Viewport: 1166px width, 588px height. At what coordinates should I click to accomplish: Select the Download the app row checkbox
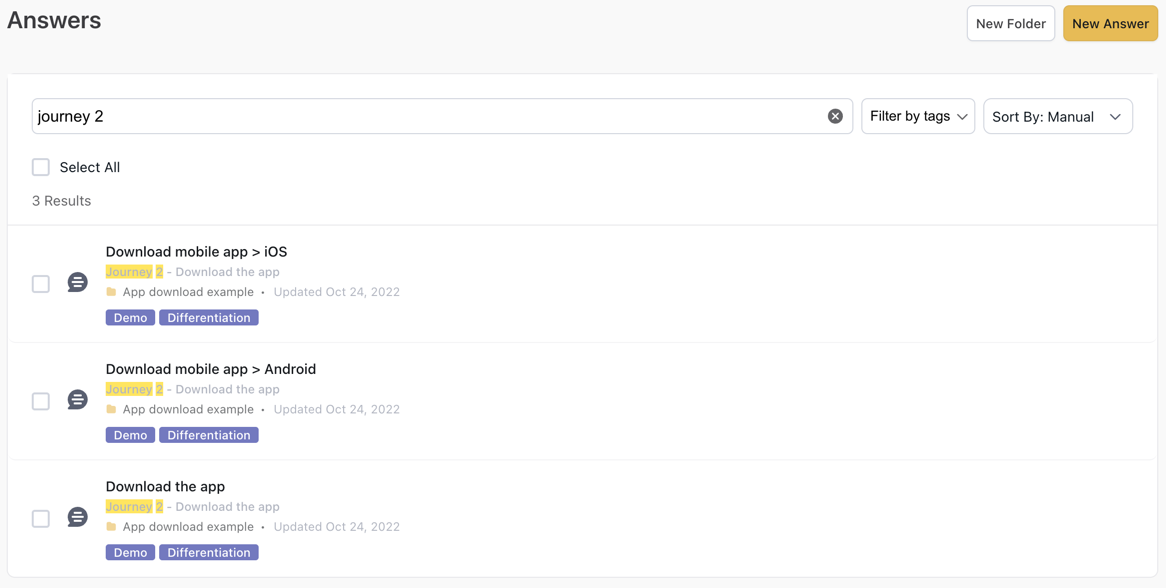pos(41,518)
